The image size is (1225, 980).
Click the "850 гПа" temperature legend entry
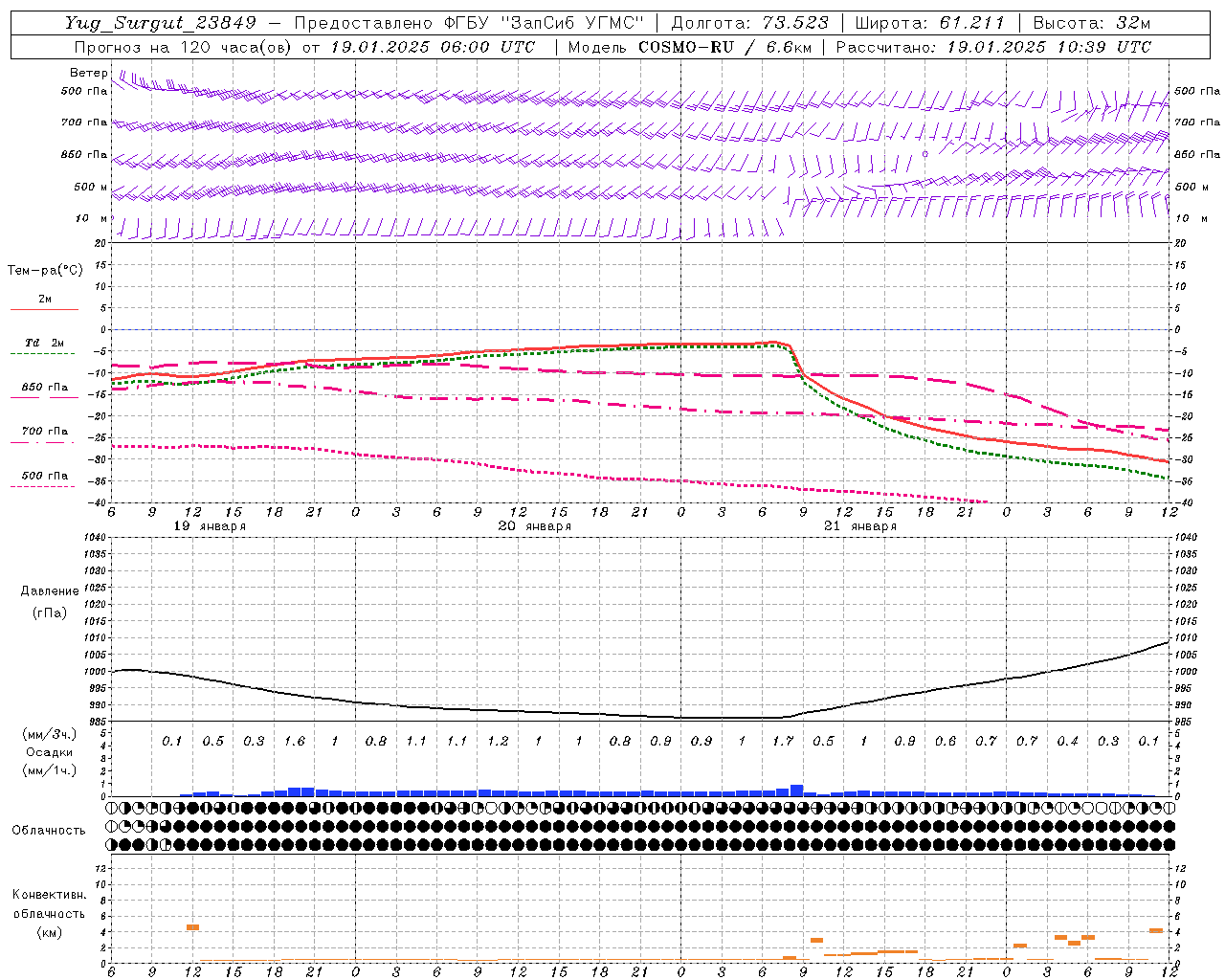[45, 388]
